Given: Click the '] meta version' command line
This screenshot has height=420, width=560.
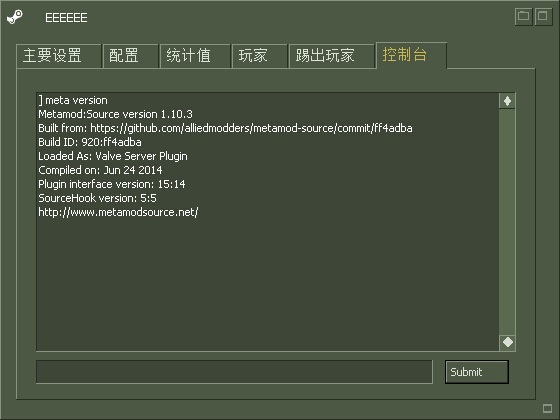Looking at the screenshot, I should [x=73, y=100].
